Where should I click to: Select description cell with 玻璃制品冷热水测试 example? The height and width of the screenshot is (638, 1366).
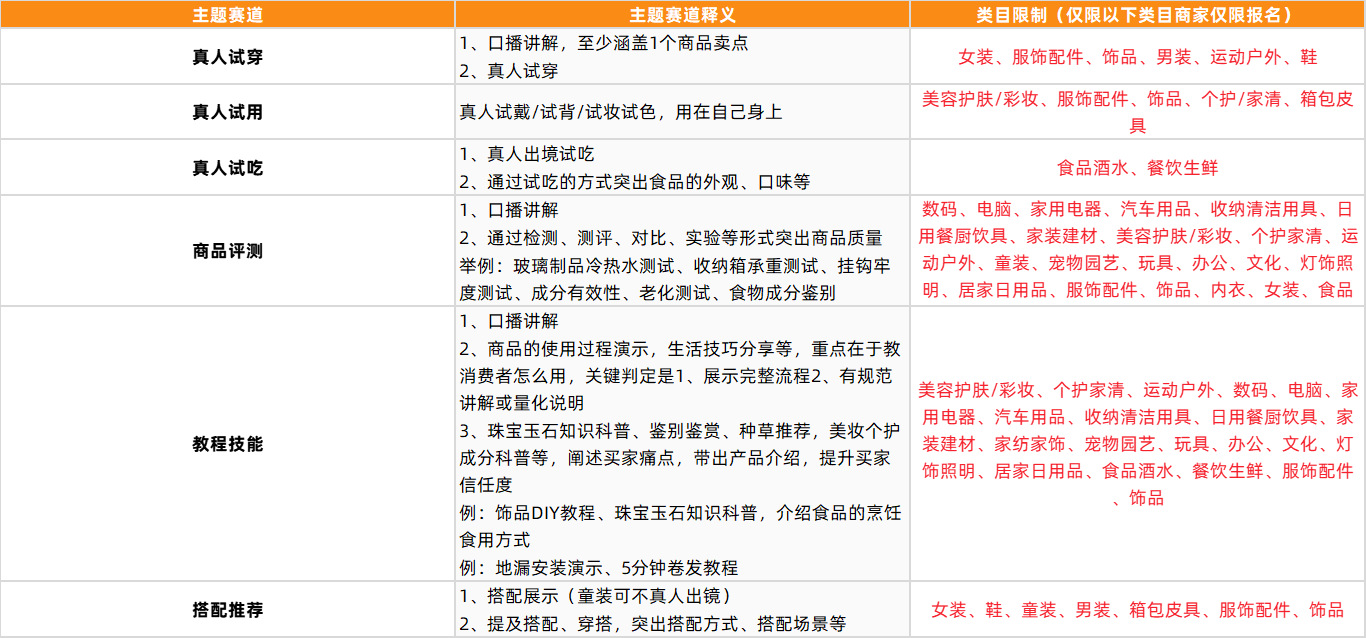pos(682,251)
